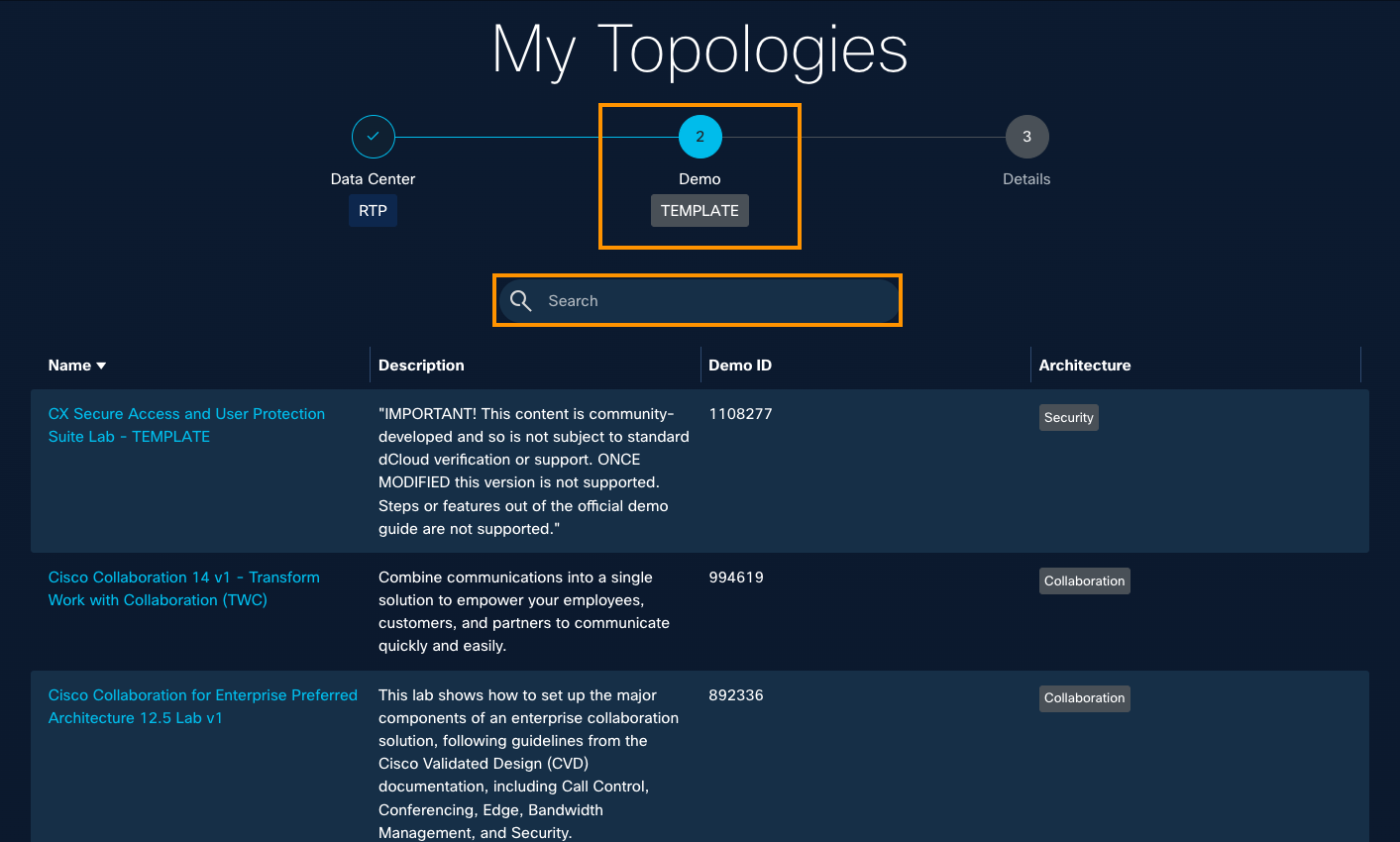This screenshot has height=842, width=1400.
Task: Select Demo ID 1108277
Action: (x=741, y=414)
